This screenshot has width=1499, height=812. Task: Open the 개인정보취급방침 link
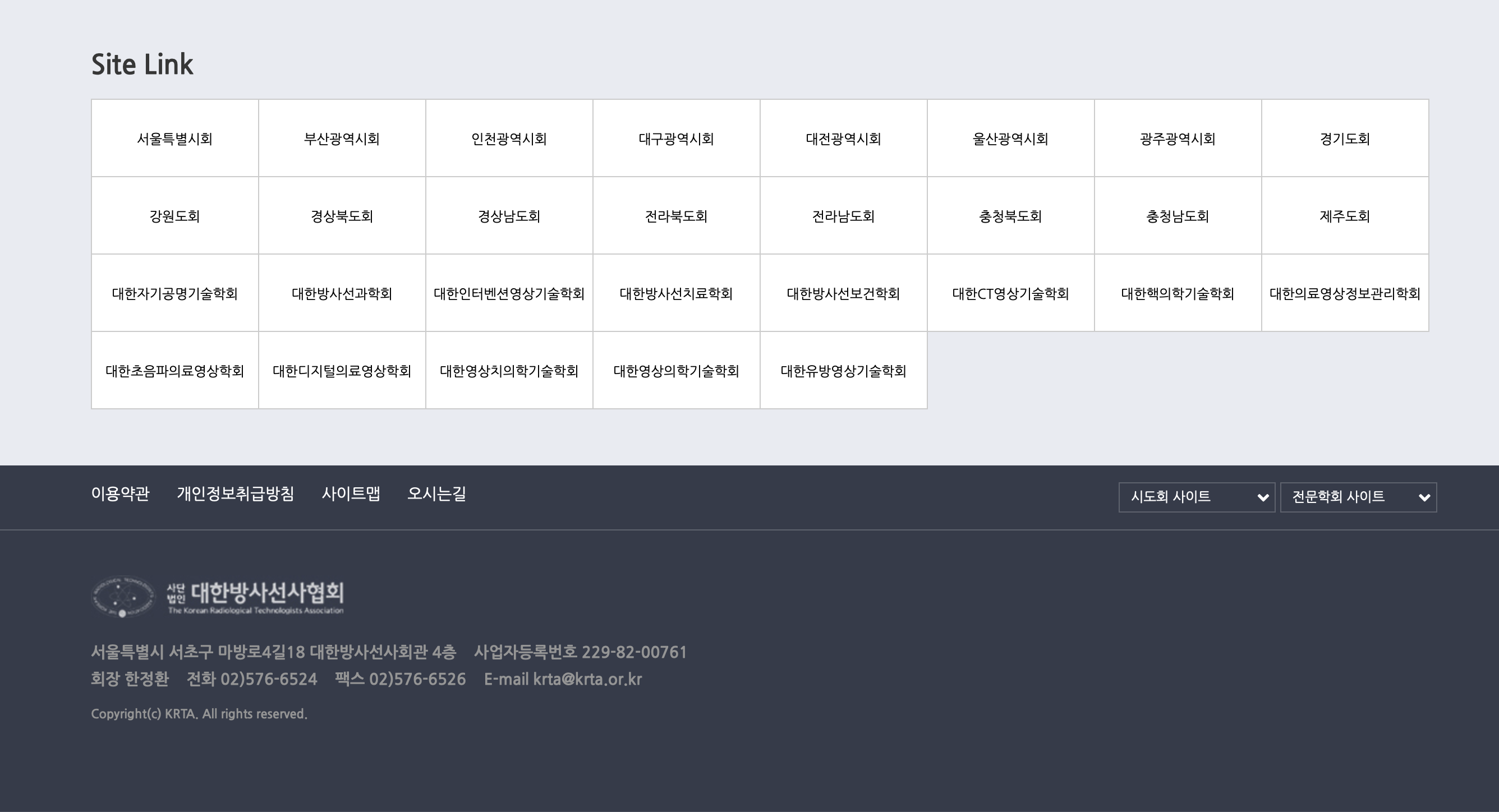pyautogui.click(x=235, y=494)
